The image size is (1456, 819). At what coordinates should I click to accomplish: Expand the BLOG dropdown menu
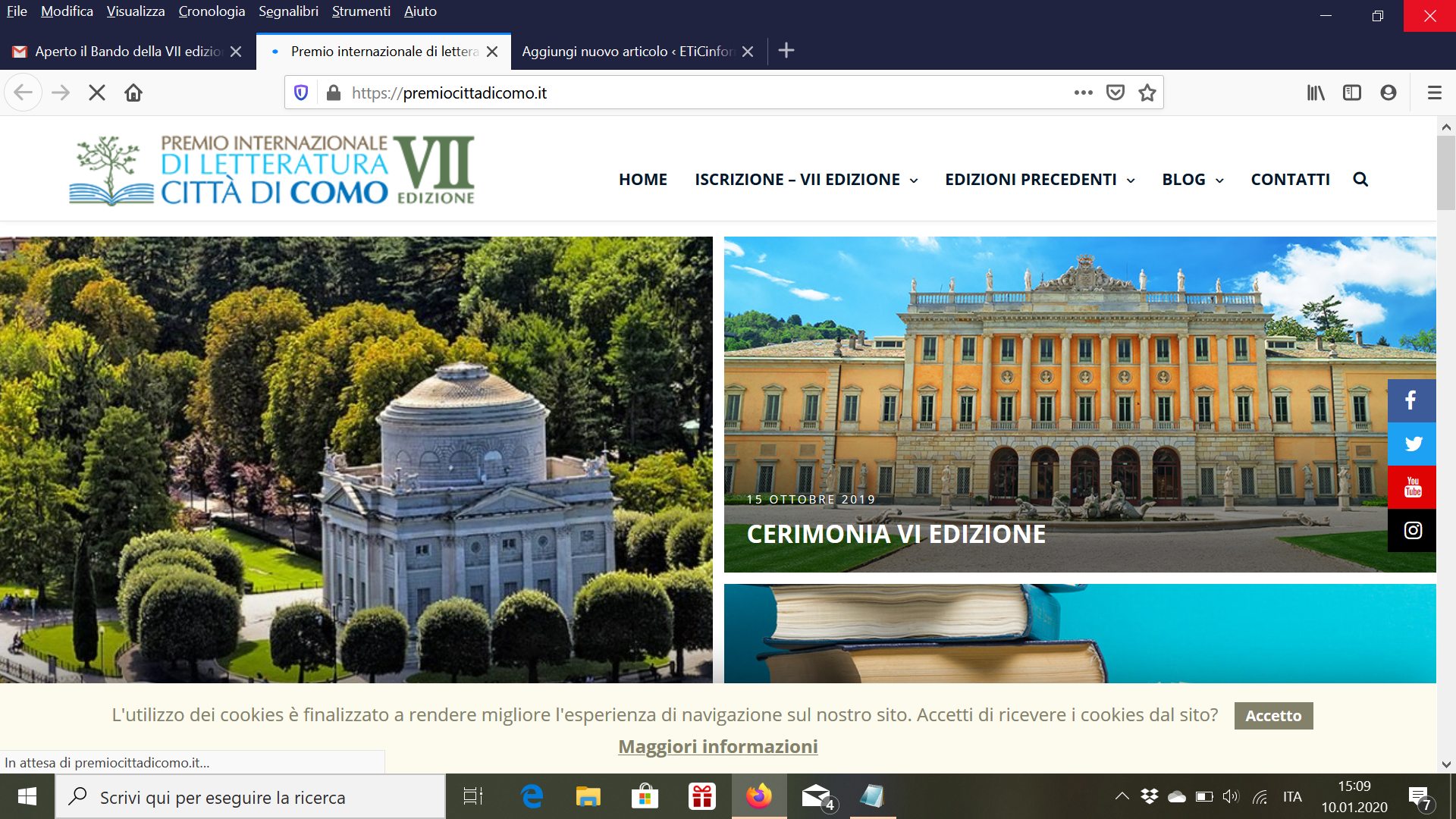(x=1193, y=179)
